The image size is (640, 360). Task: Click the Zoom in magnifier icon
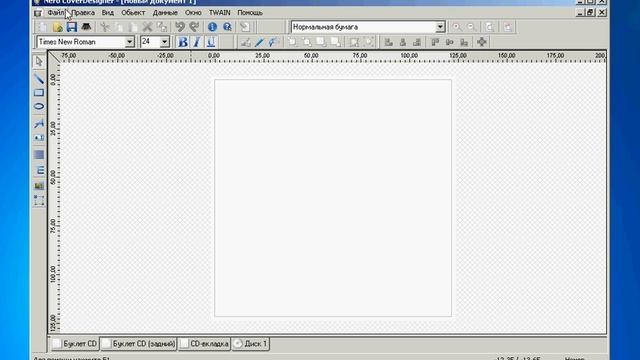coord(457,27)
